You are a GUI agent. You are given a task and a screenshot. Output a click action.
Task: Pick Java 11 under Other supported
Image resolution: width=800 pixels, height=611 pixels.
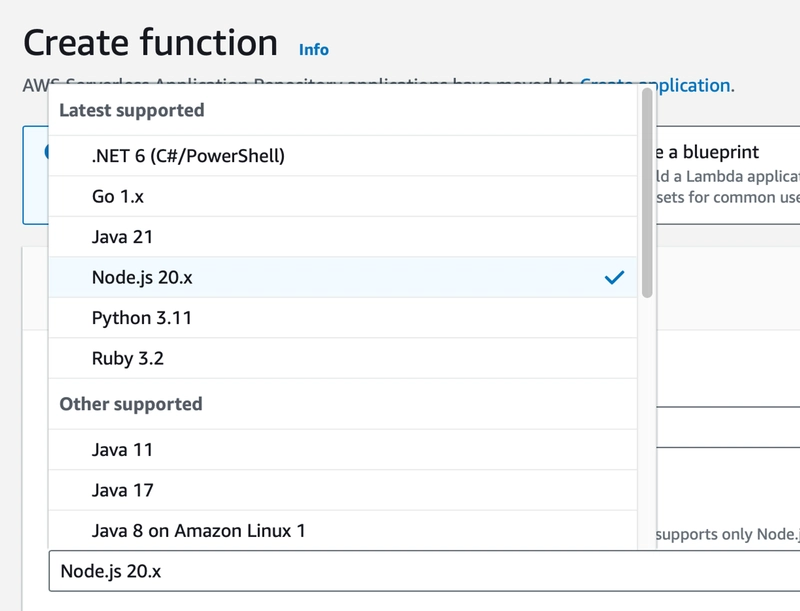coord(343,449)
